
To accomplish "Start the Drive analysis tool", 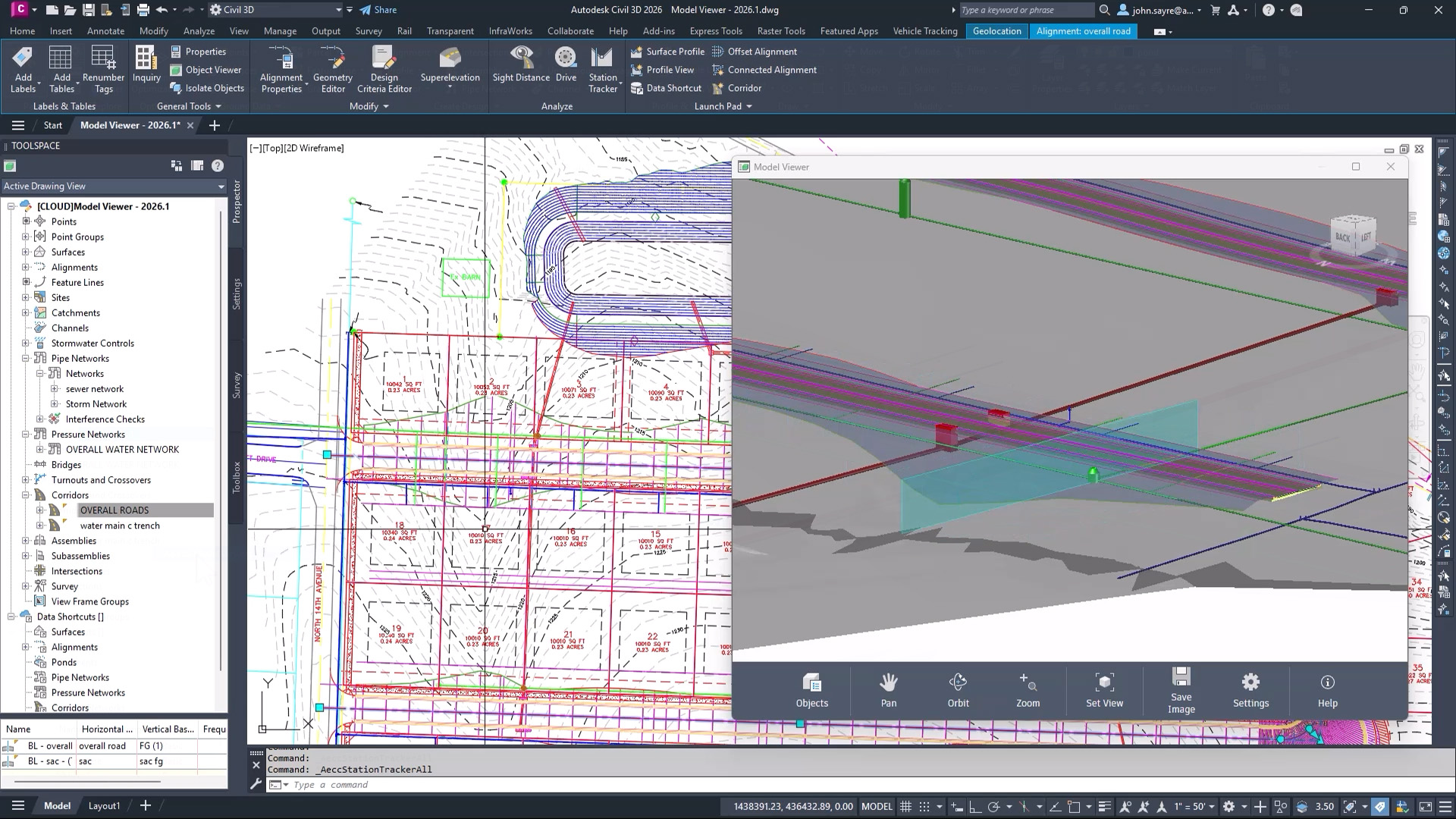I will (566, 64).
